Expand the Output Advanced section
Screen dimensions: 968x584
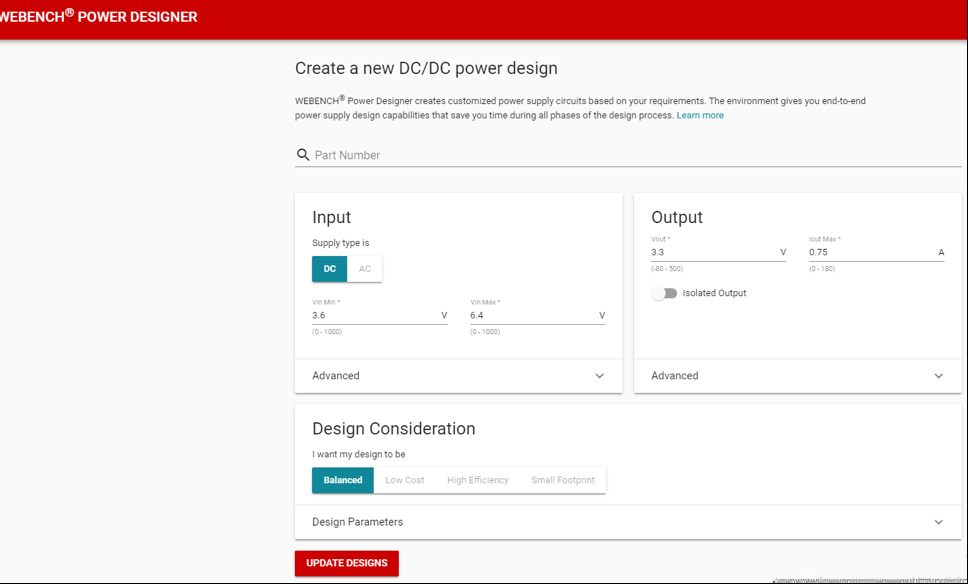click(798, 376)
